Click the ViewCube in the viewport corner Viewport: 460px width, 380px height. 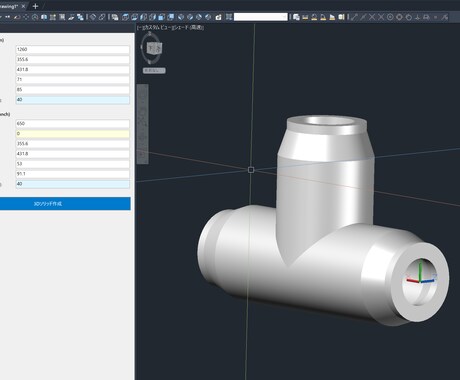pos(154,48)
